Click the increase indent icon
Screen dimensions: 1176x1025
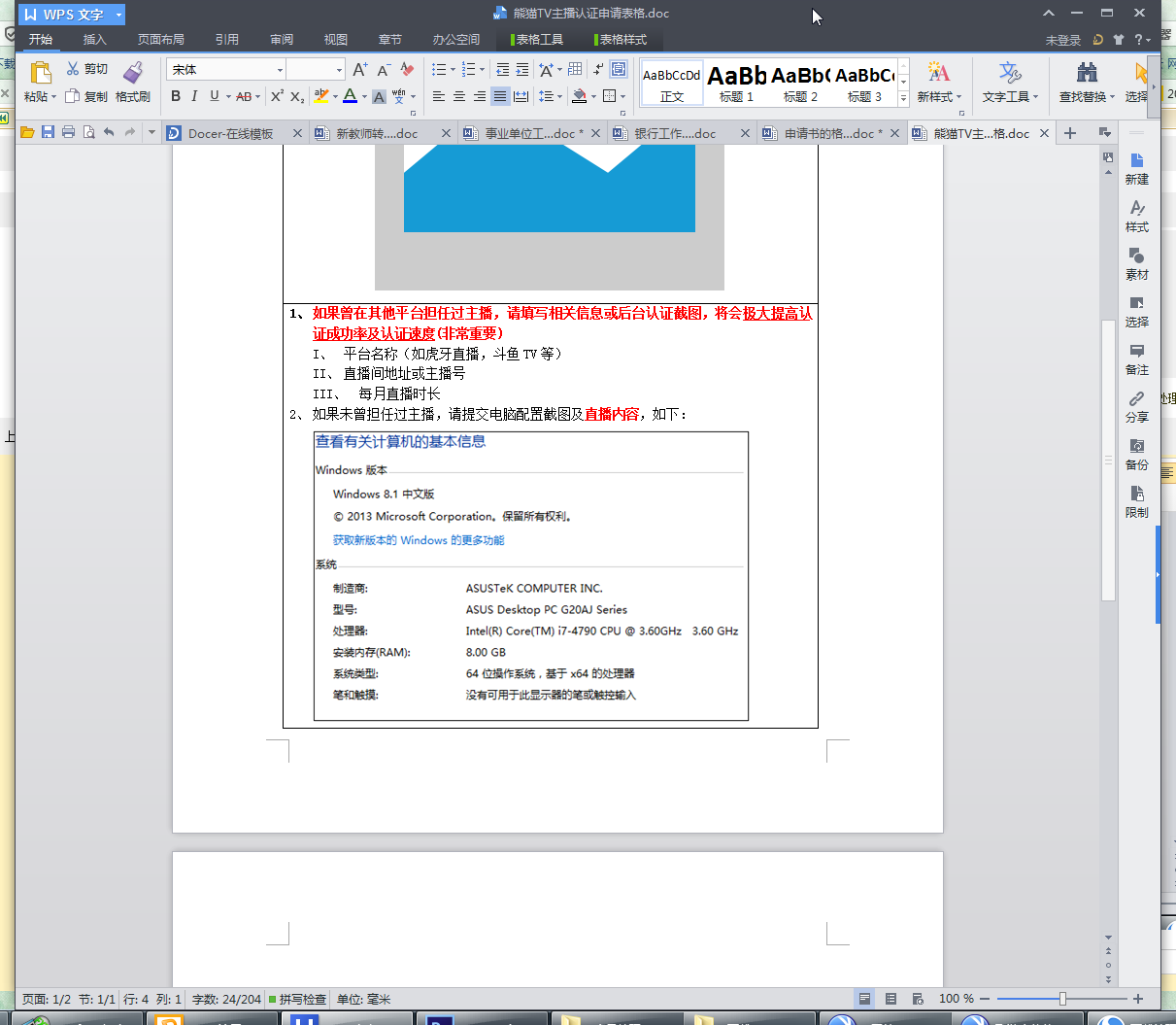(x=522, y=69)
